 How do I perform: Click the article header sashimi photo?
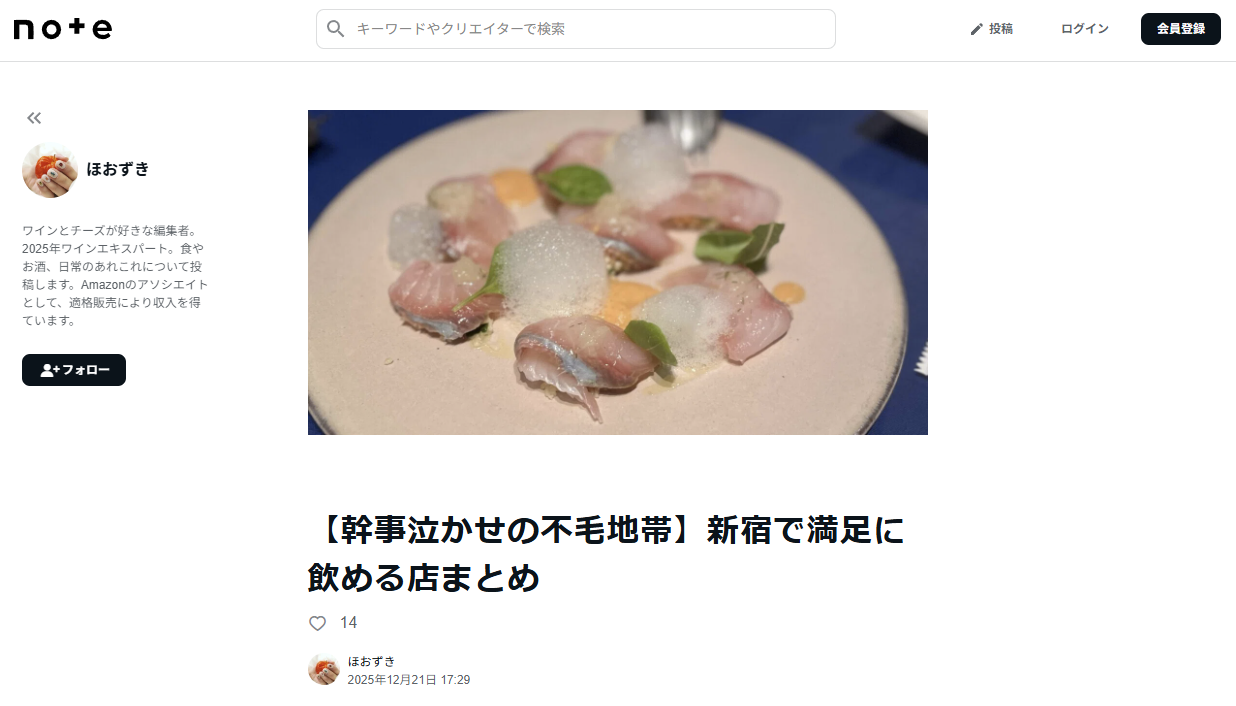618,272
